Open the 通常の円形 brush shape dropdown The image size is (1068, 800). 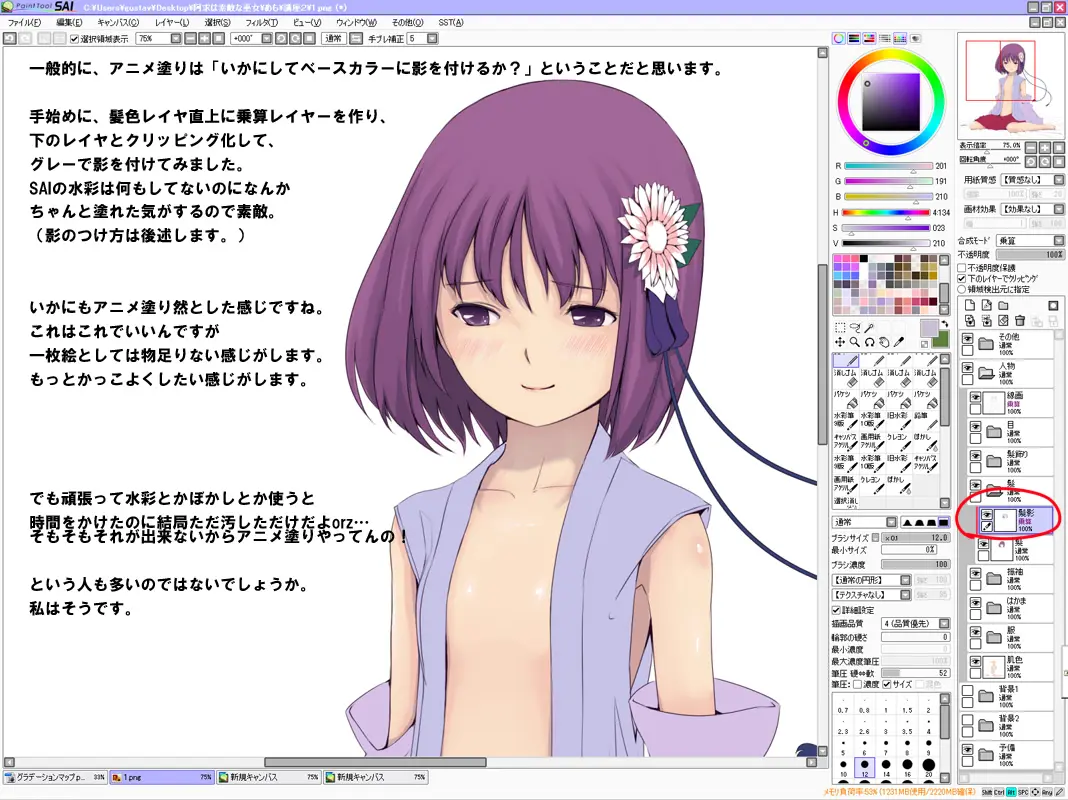click(x=905, y=580)
